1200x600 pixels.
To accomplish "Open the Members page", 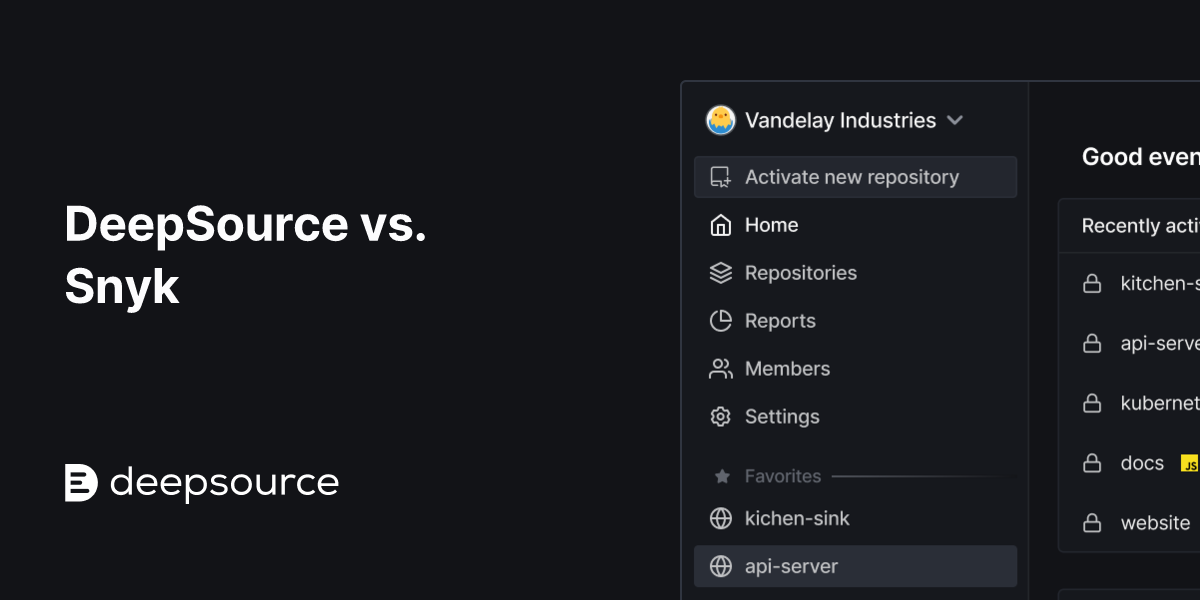I will click(x=787, y=369).
